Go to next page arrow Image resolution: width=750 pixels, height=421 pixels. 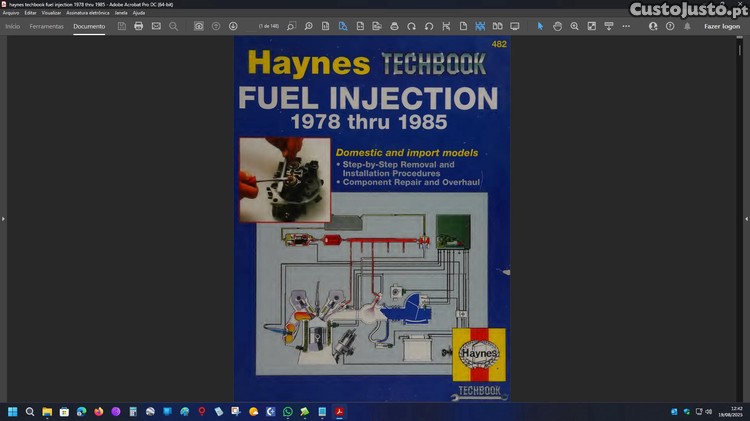pos(233,26)
